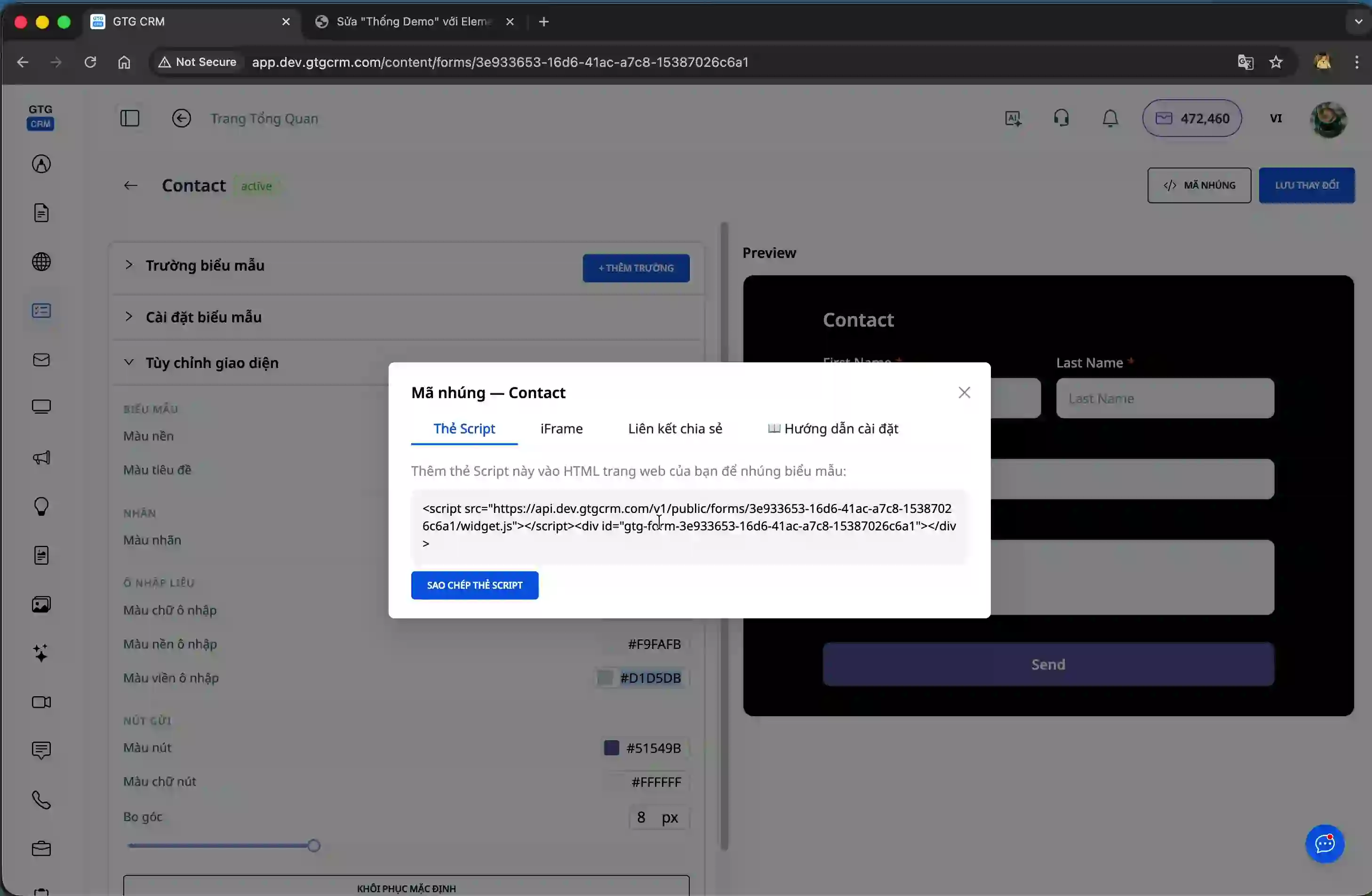Open the mail section in sidebar
1372x896 pixels.
[x=41, y=359]
